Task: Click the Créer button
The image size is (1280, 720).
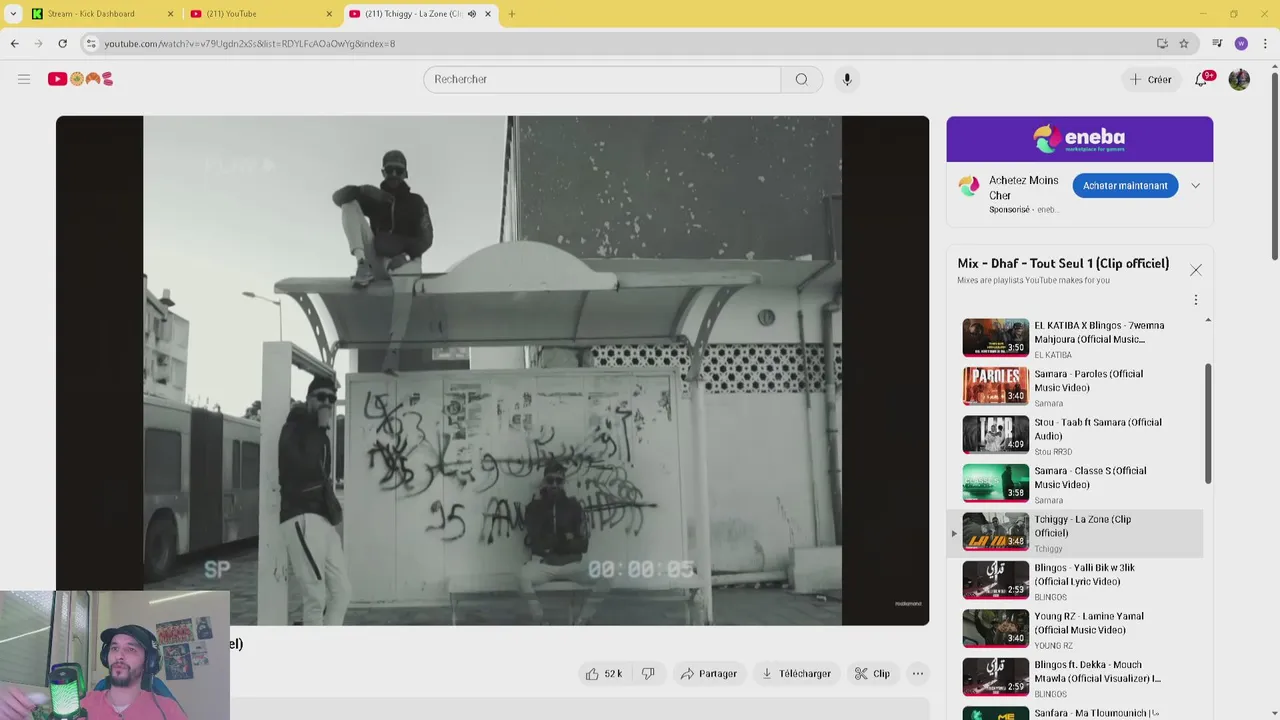Action: (x=1151, y=79)
